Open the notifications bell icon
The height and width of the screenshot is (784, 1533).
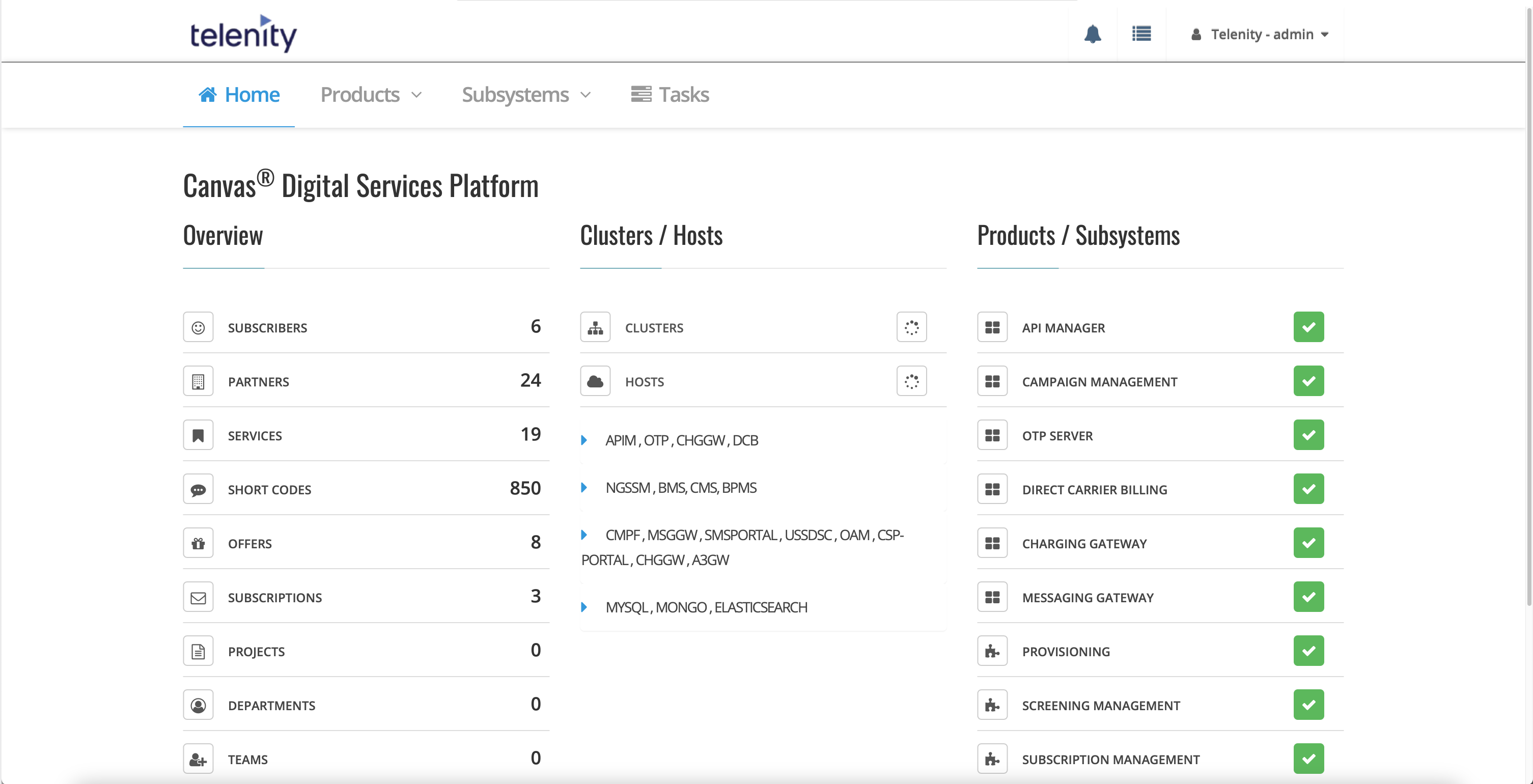(1093, 34)
